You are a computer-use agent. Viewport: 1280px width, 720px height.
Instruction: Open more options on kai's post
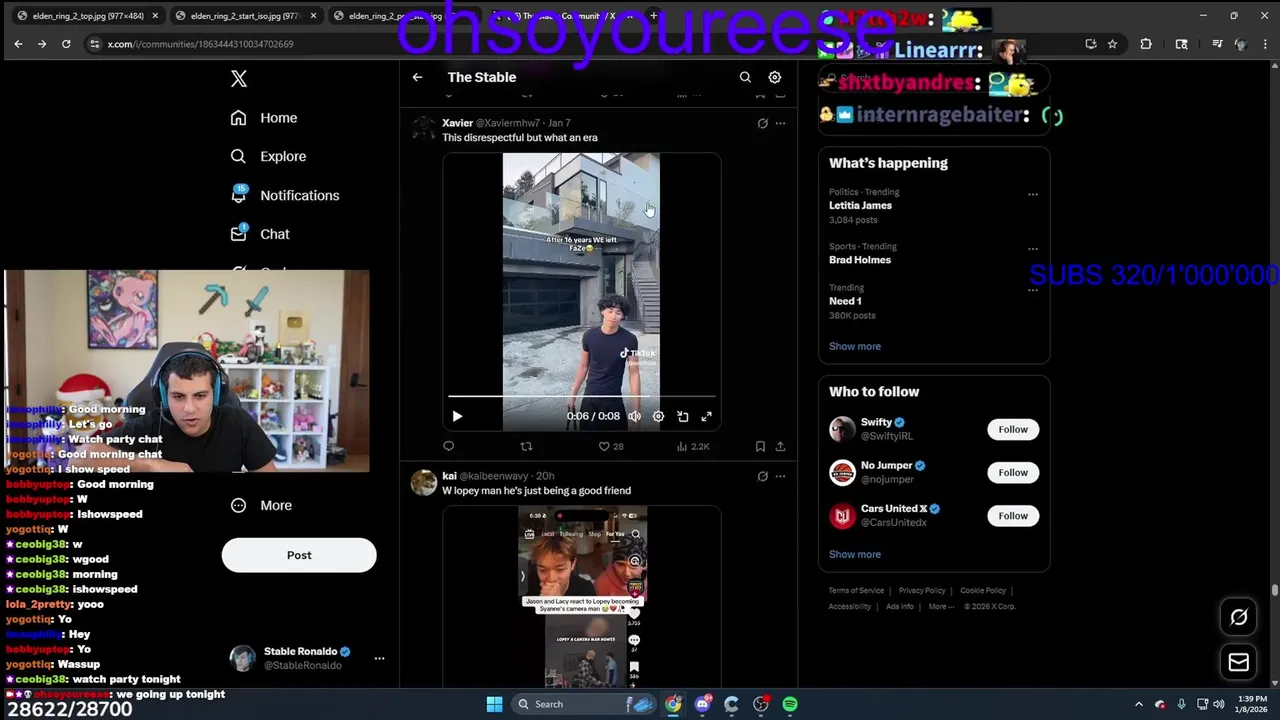(x=780, y=476)
